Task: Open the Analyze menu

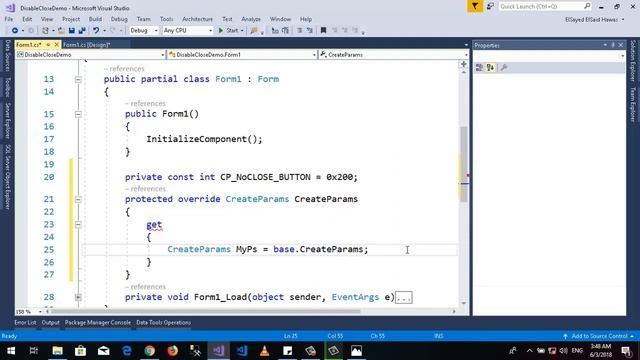Action: [x=251, y=19]
